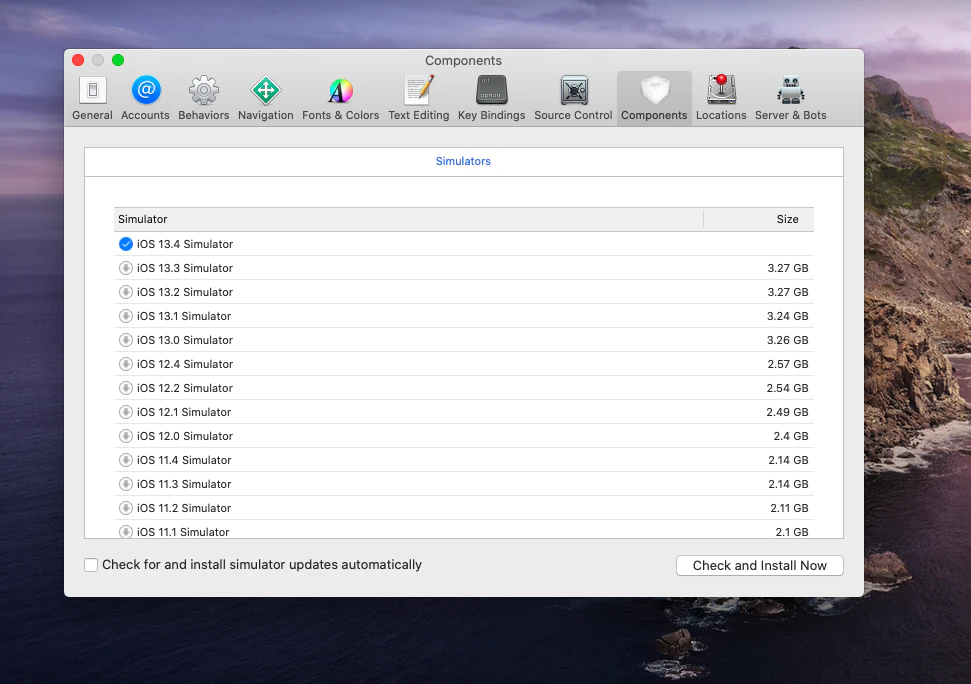The width and height of the screenshot is (971, 684).
Task: Open the Accounts preferences pane
Action: click(x=145, y=98)
